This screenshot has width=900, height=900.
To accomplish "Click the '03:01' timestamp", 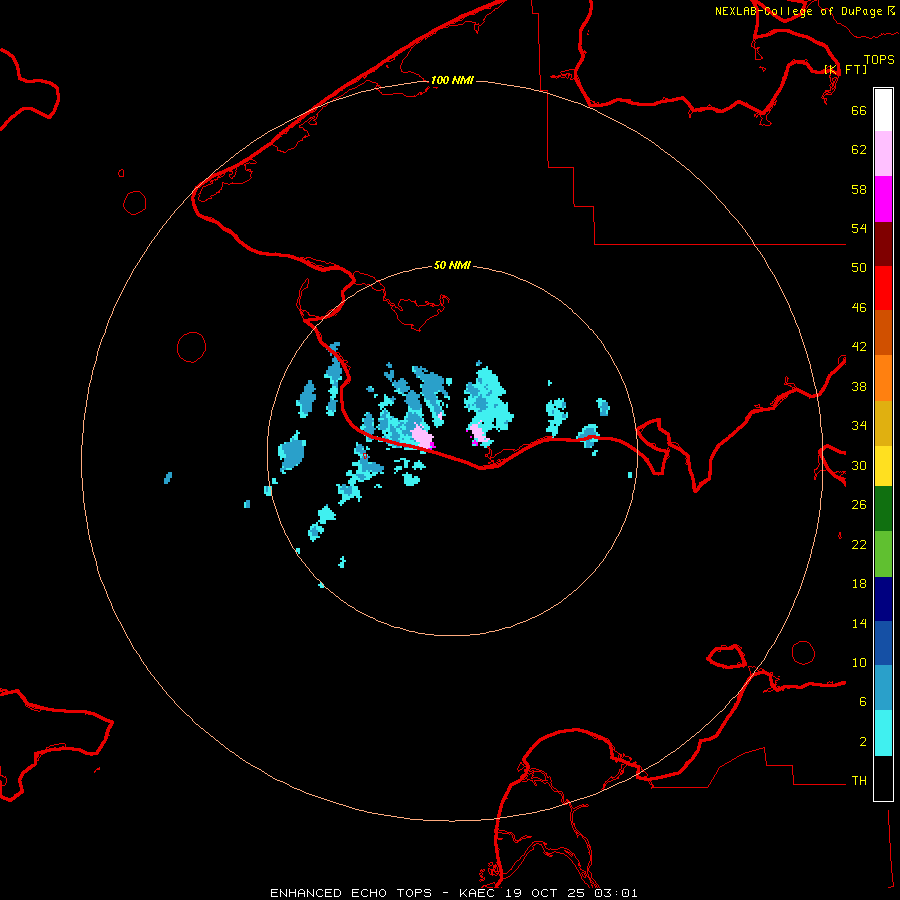I will [x=618, y=893].
